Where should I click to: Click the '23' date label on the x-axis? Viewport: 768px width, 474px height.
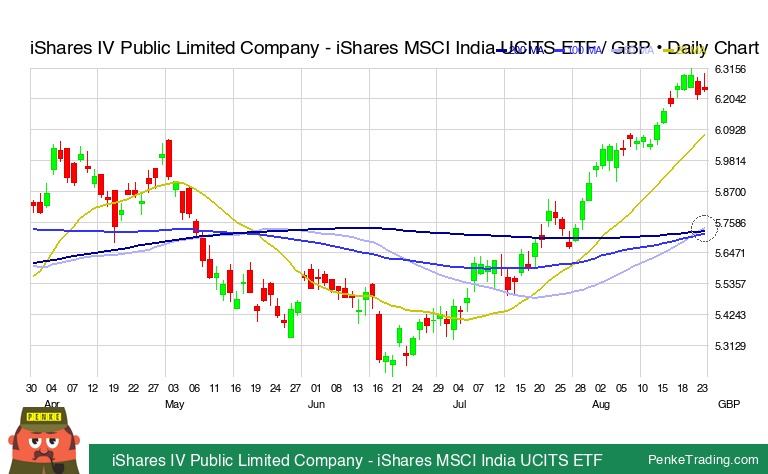[x=702, y=388]
